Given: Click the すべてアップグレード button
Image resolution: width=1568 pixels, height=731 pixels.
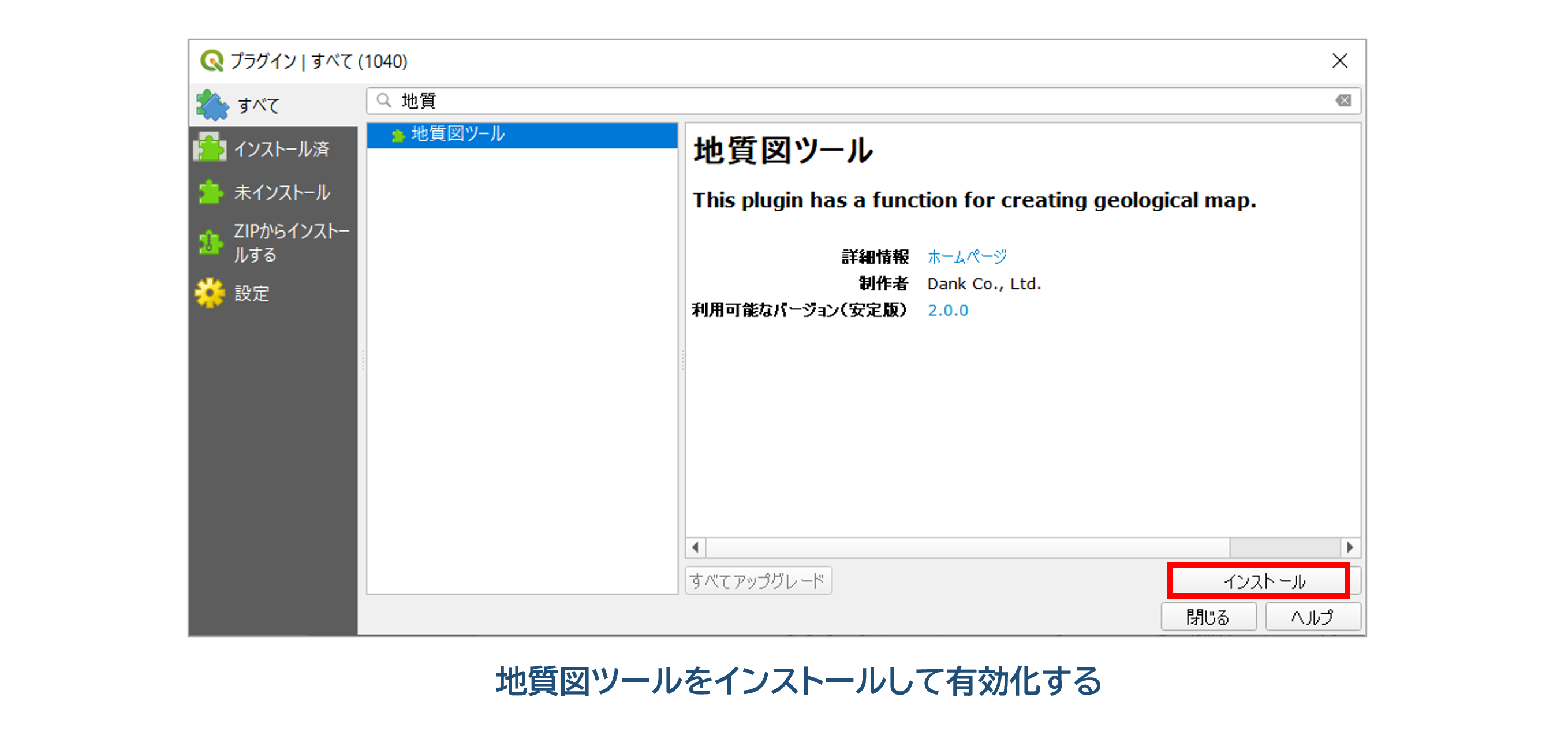Looking at the screenshot, I should (x=758, y=581).
